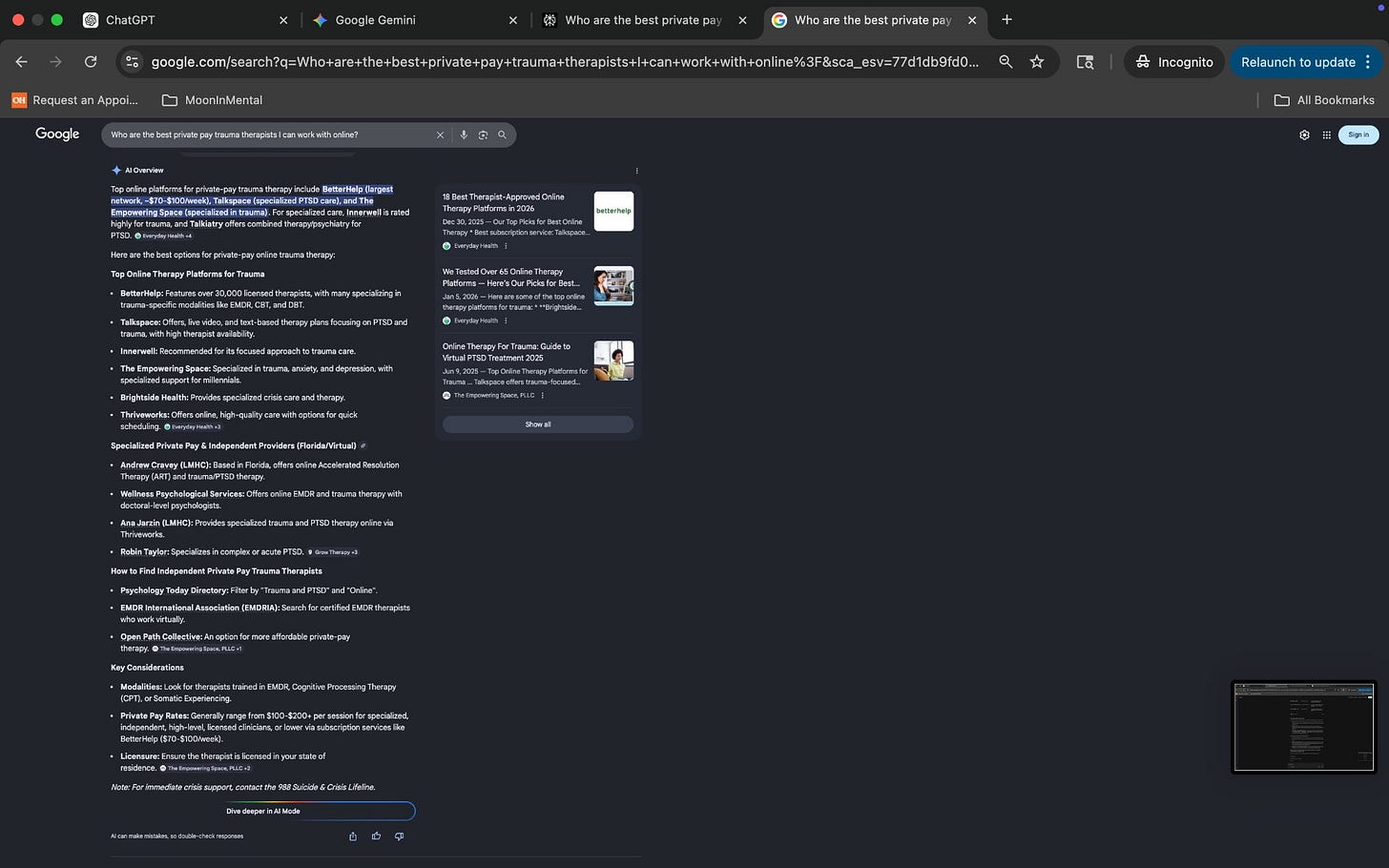This screenshot has height=868, width=1389.
Task: Click the Google logo
Action: coord(57,134)
